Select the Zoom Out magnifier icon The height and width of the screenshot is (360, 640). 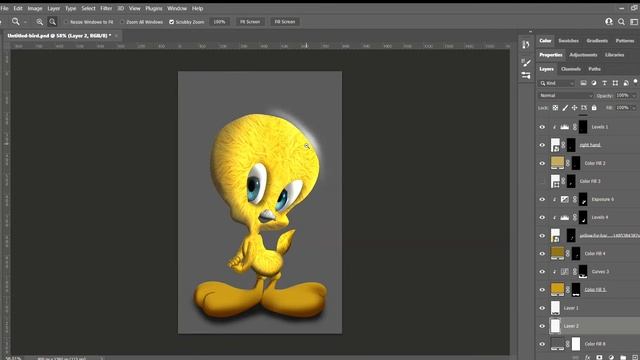tap(53, 22)
